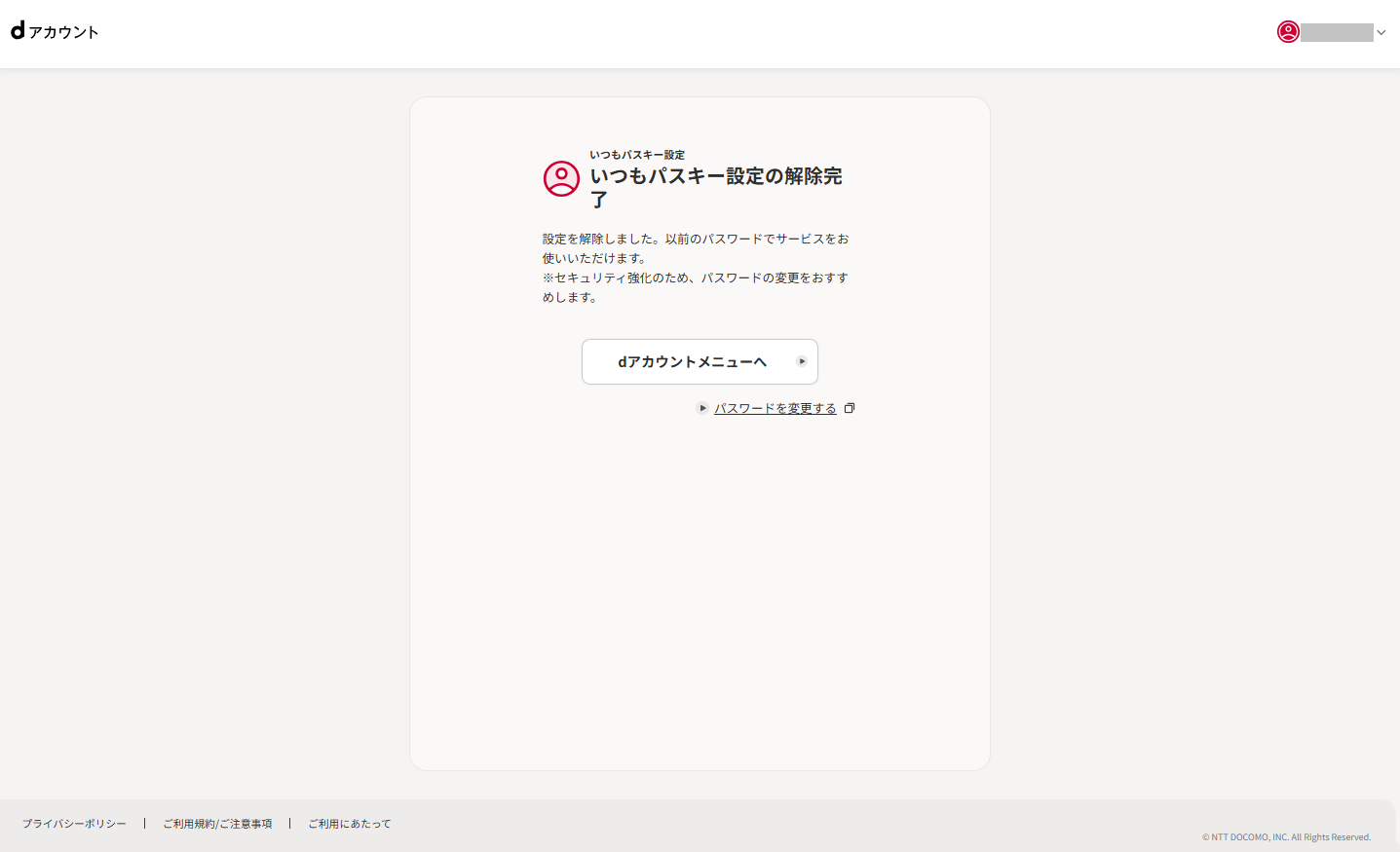Click the dアカウント logo in header
The height and width of the screenshot is (852, 1400).
(x=55, y=31)
